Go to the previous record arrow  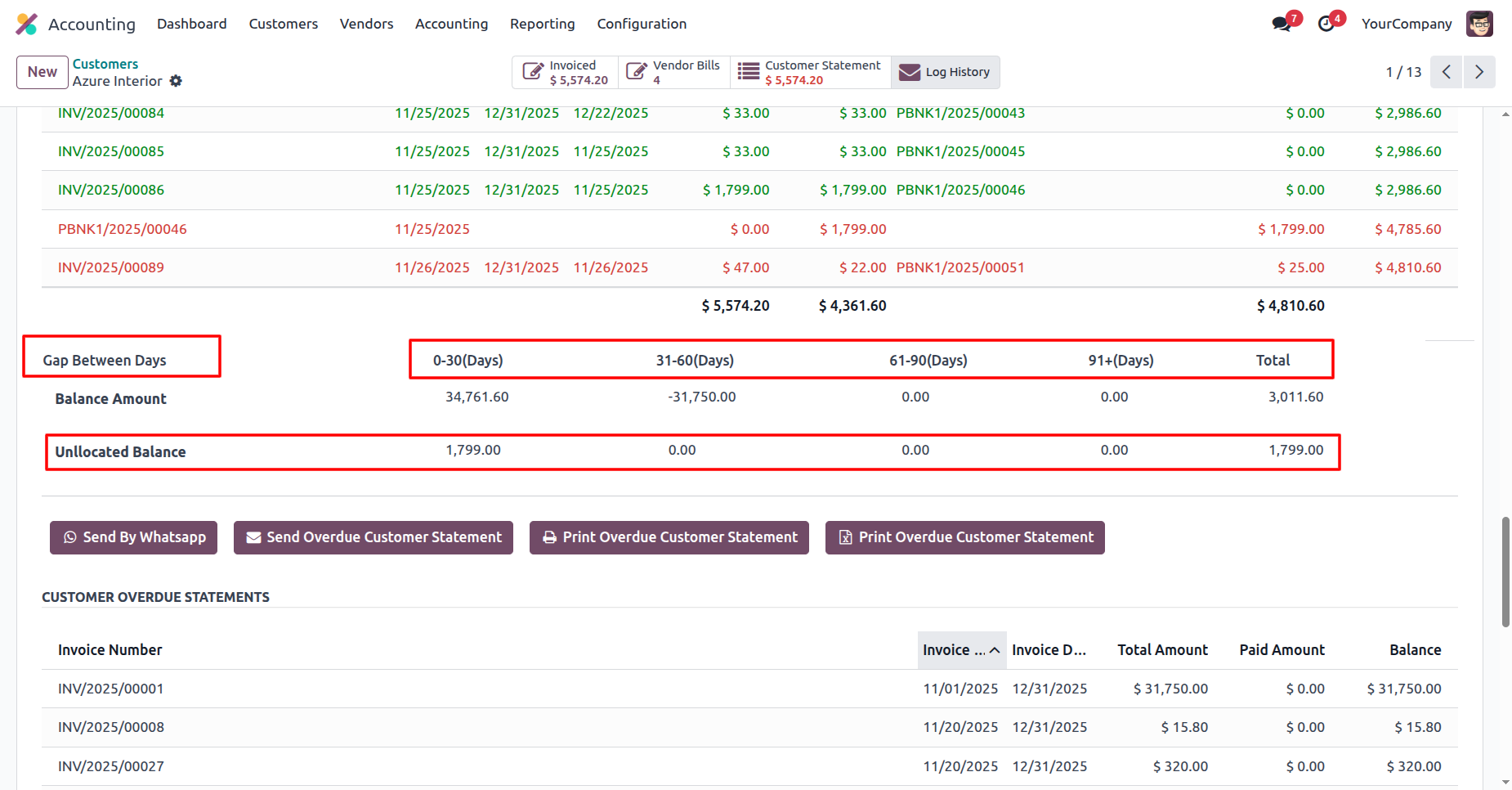pos(1446,72)
